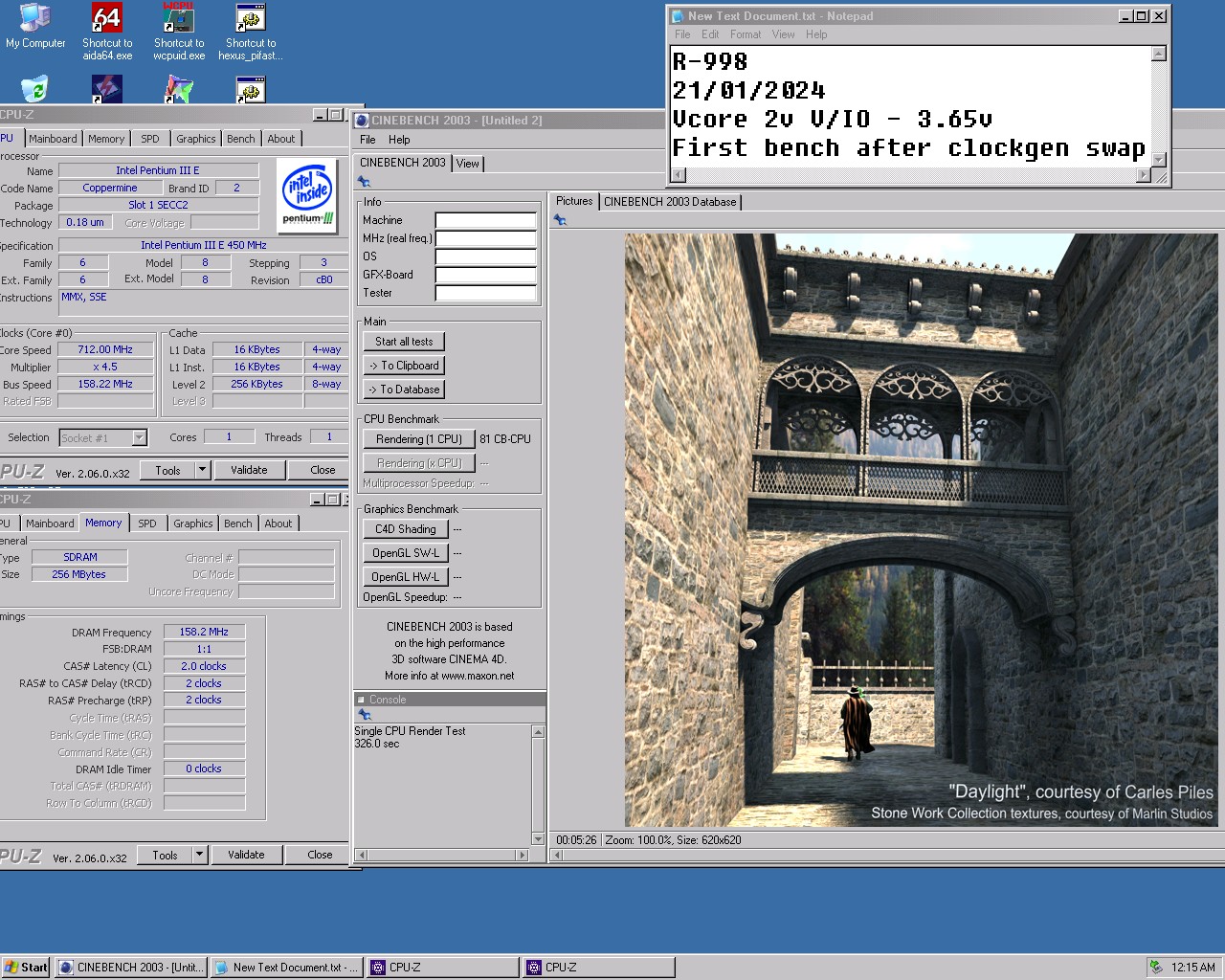The height and width of the screenshot is (980, 1225).
Task: Click Validate in upper CPU-Z window
Action: point(249,470)
